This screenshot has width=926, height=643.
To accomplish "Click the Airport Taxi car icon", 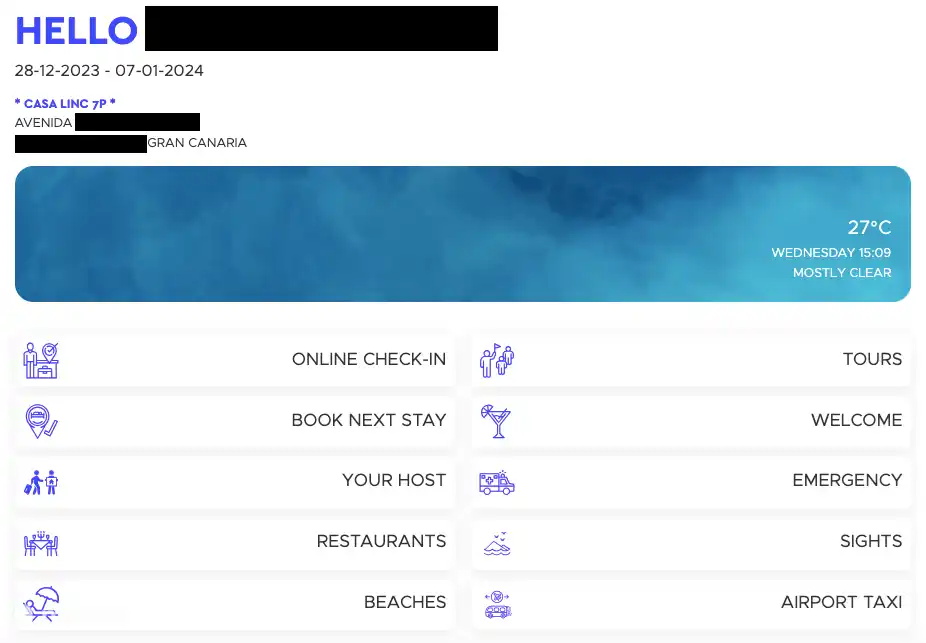I will [496, 603].
